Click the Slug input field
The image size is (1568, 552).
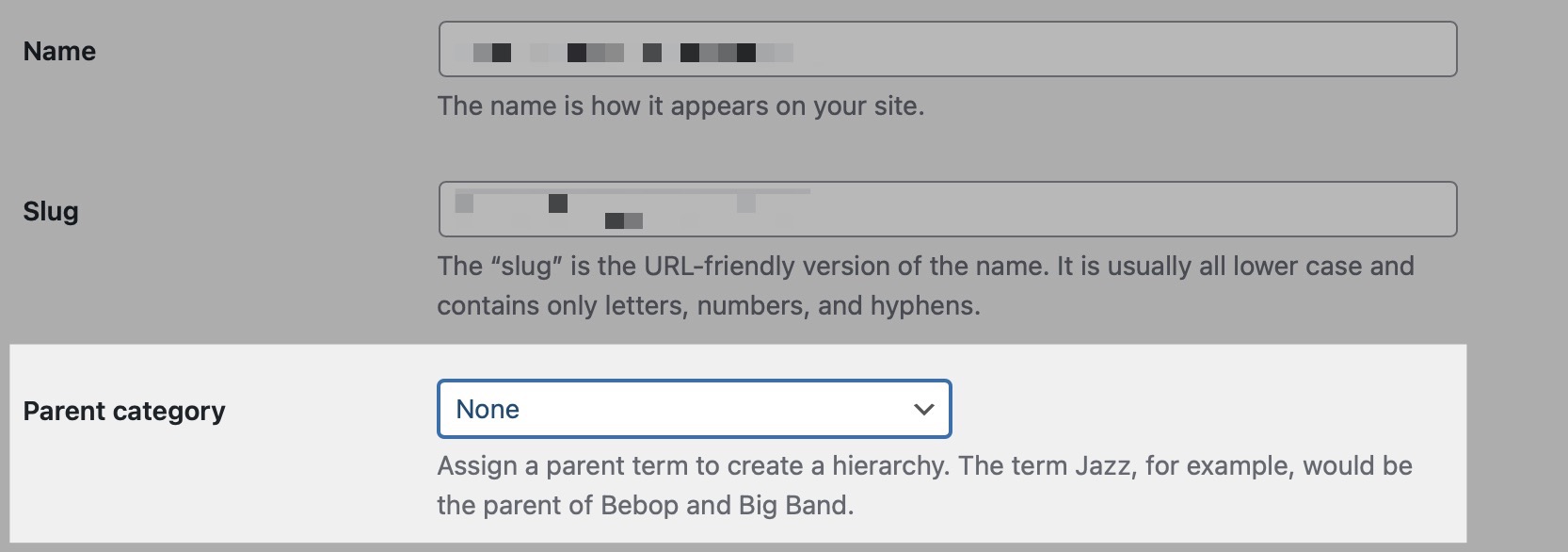(947, 210)
